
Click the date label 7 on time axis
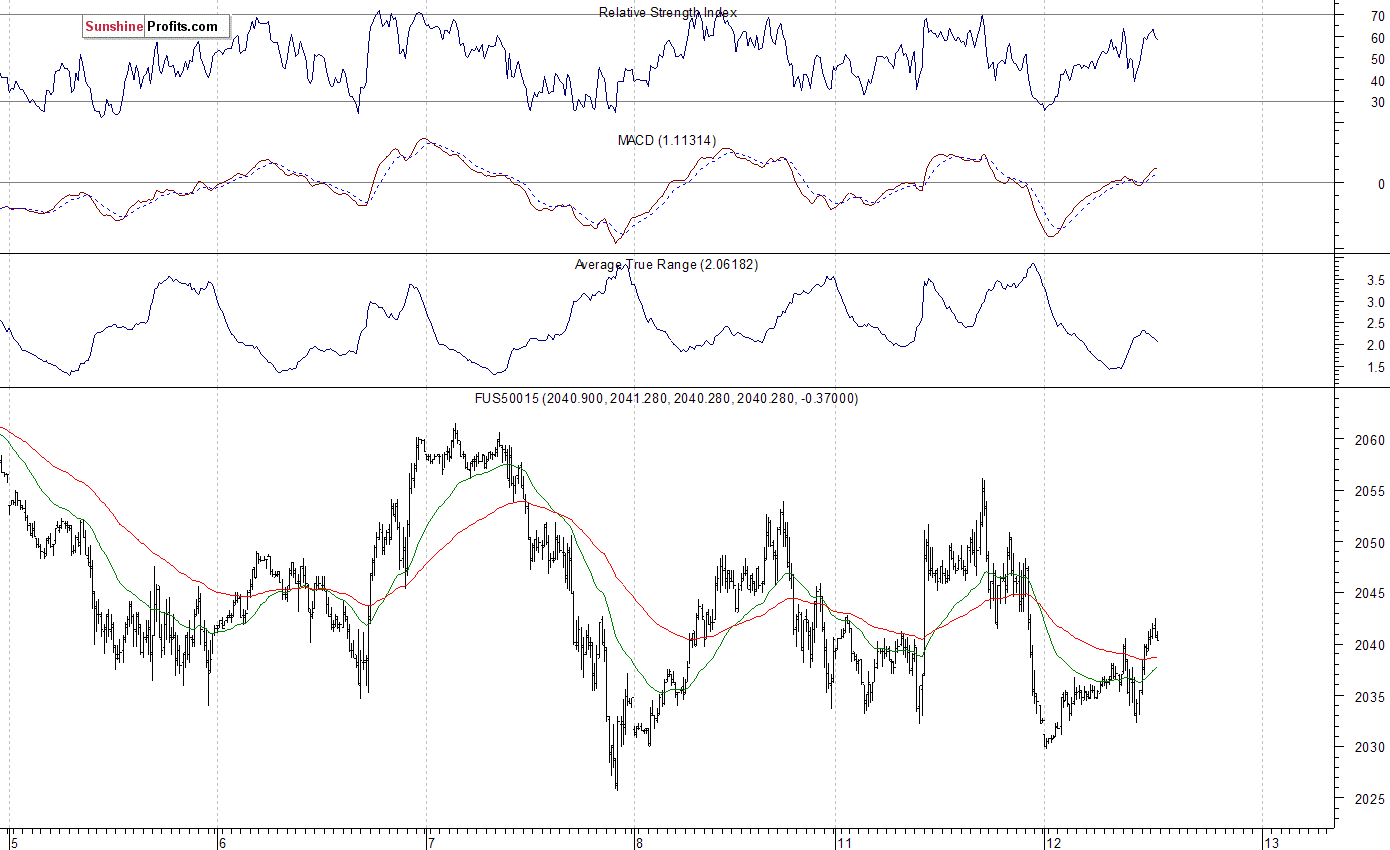431,843
